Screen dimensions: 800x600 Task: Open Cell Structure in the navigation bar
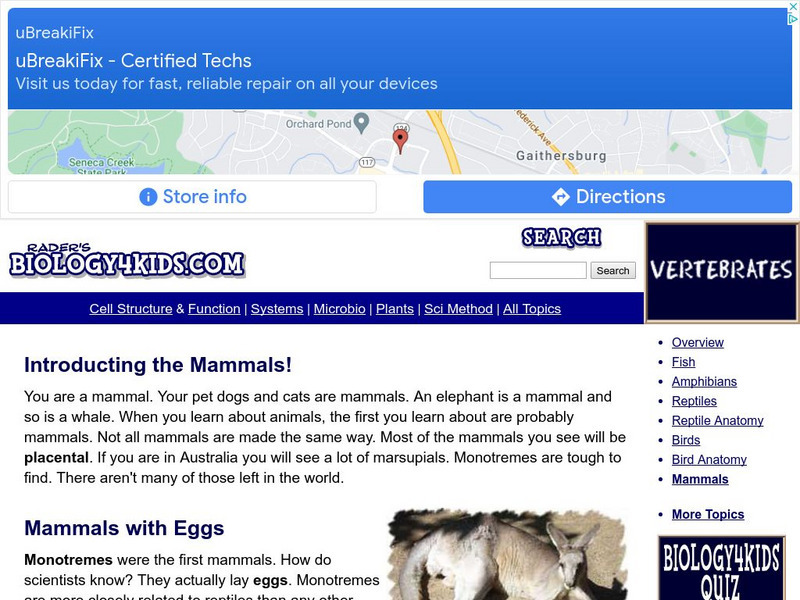pos(131,309)
